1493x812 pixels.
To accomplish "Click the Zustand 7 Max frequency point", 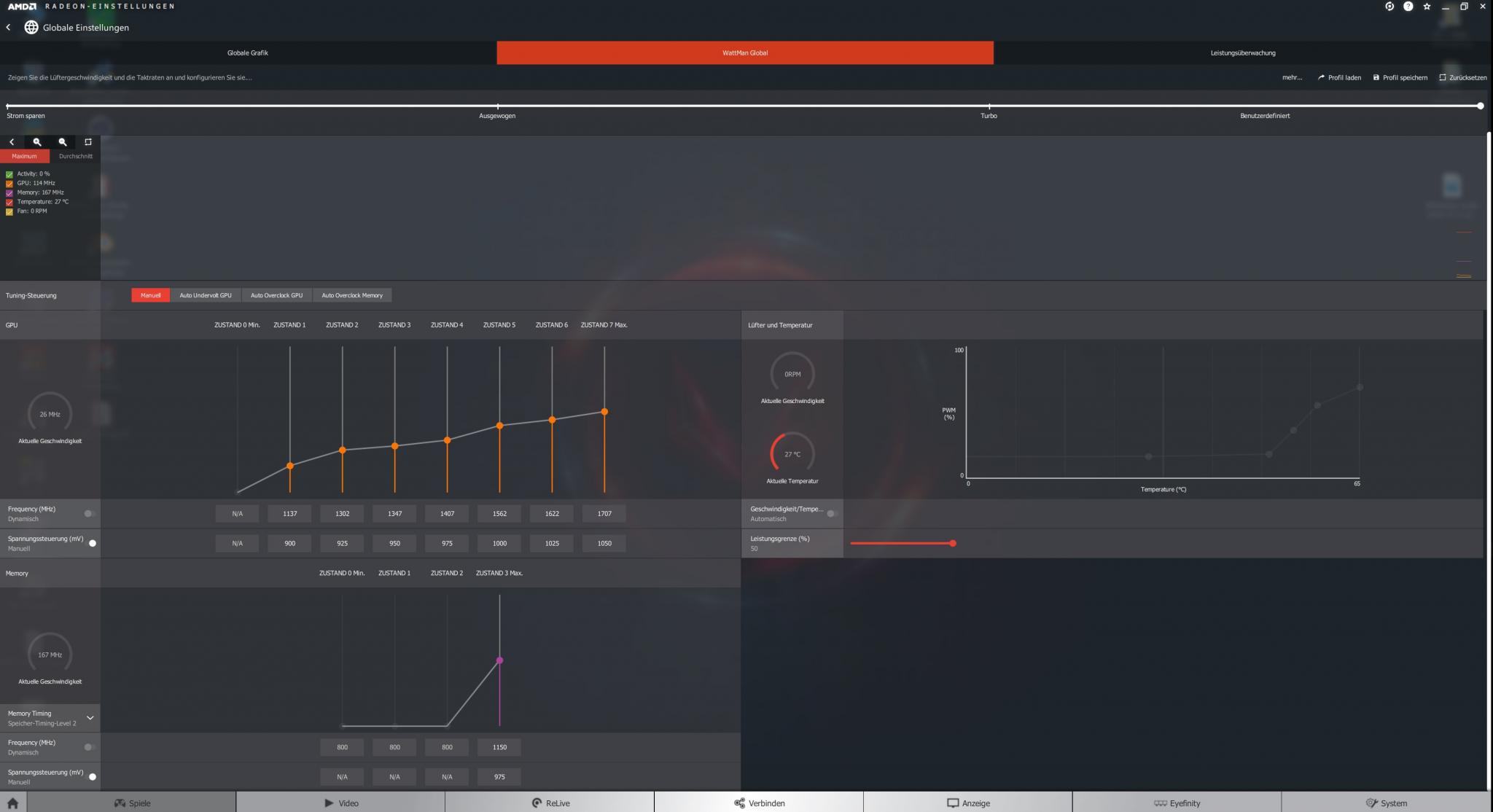I will click(x=604, y=412).
